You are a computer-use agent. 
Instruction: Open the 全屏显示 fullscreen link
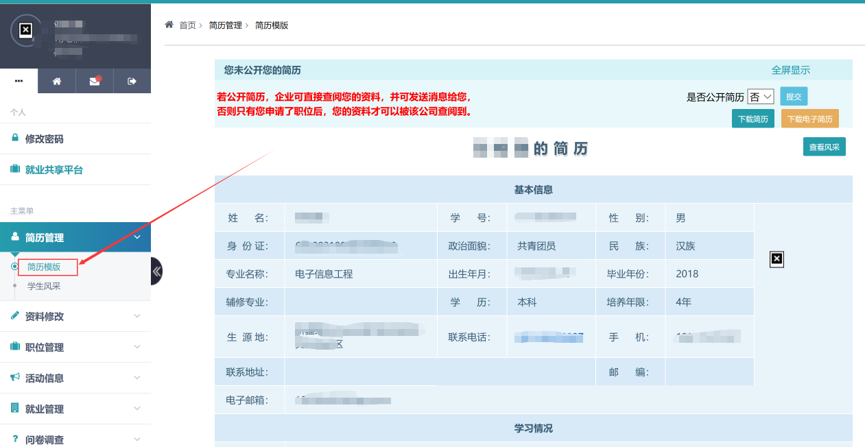coord(790,70)
